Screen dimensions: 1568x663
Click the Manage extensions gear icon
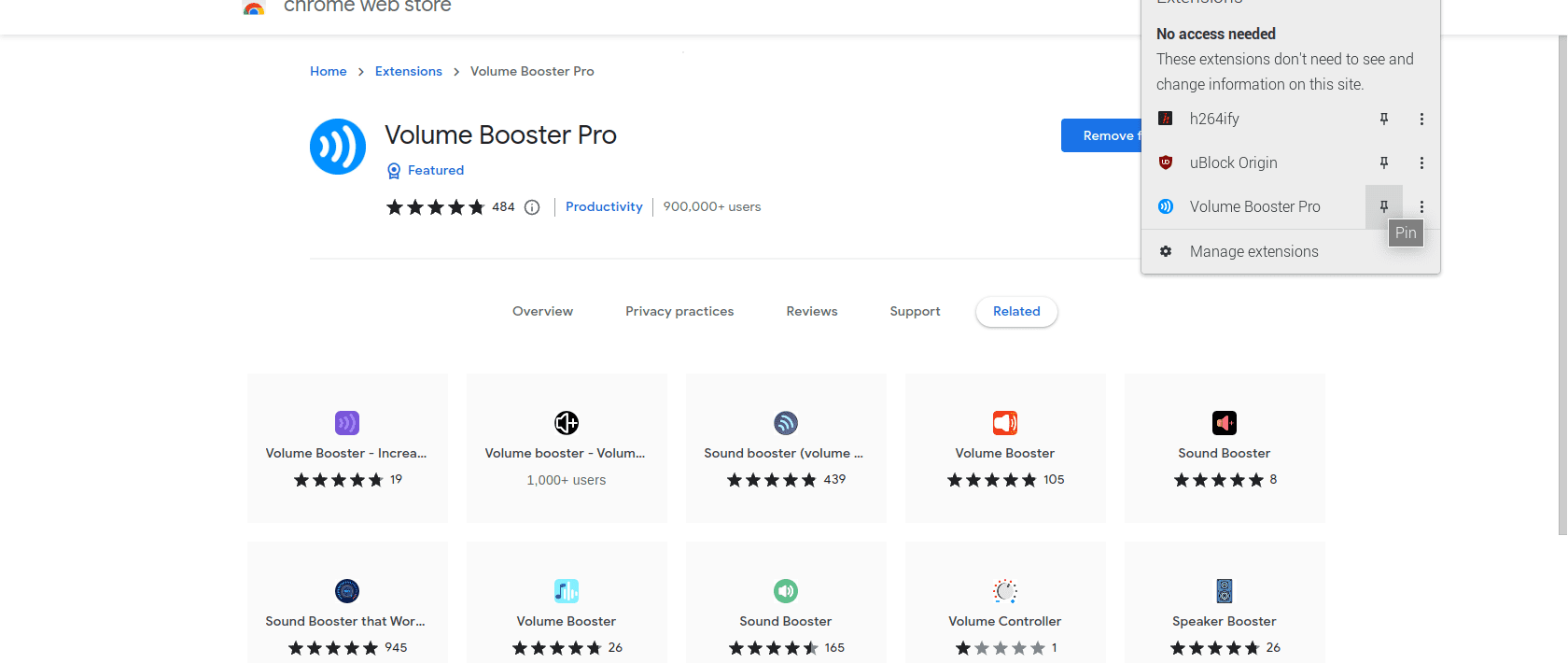click(1166, 251)
